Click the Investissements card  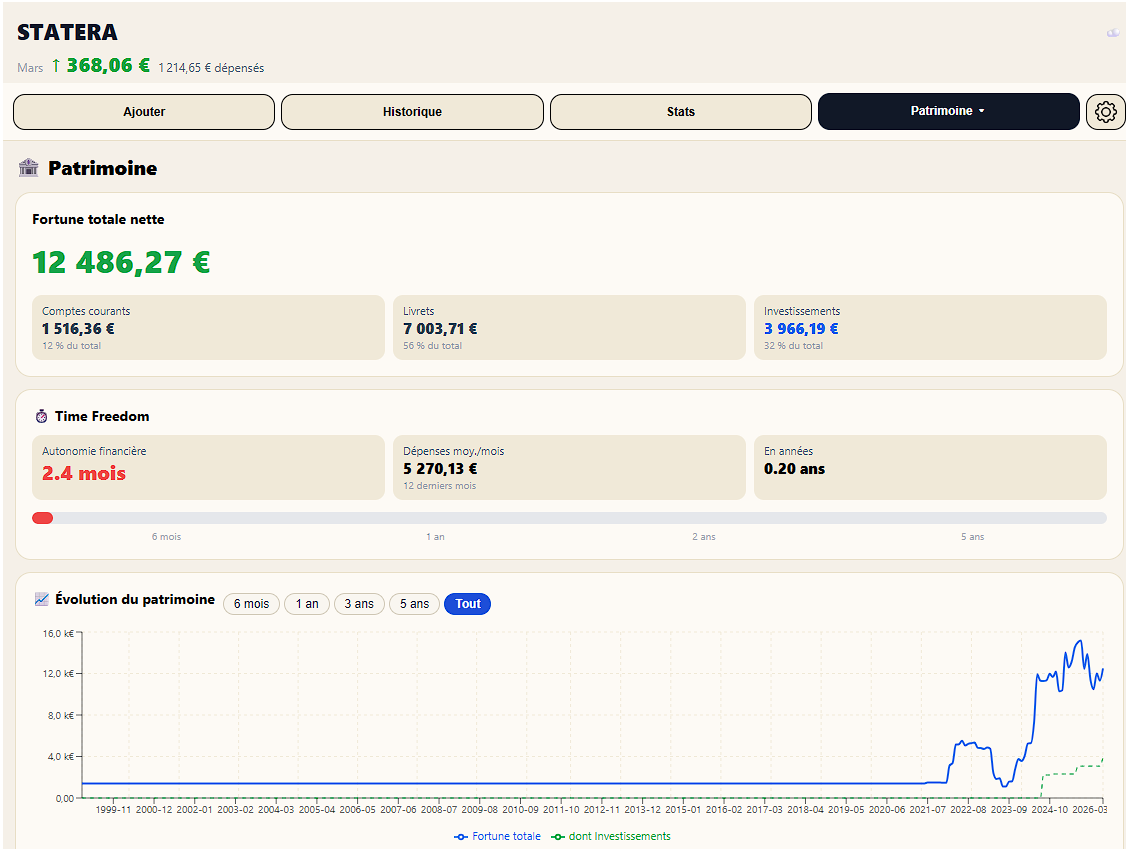pos(930,328)
